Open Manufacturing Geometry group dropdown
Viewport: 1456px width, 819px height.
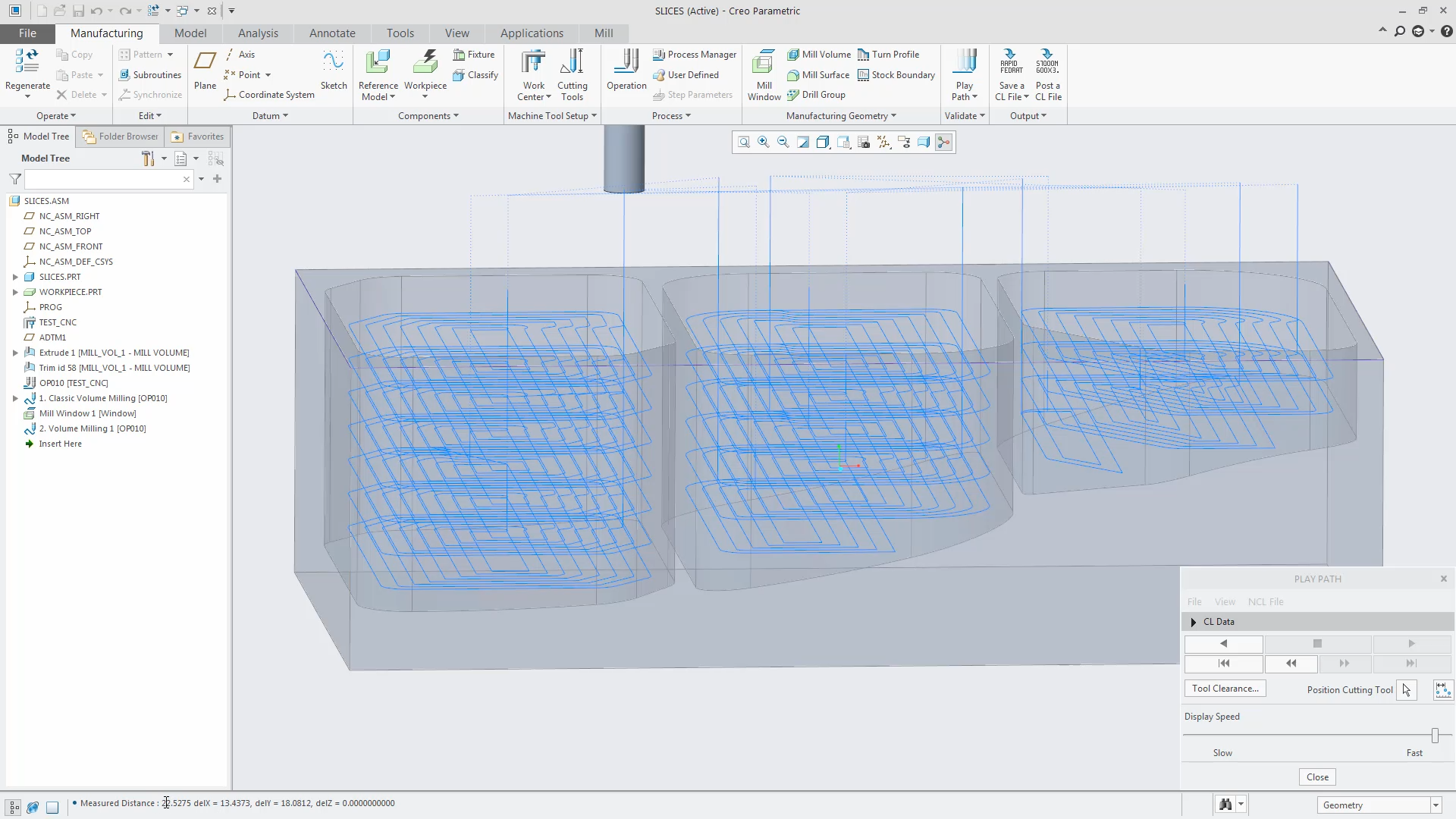click(841, 116)
